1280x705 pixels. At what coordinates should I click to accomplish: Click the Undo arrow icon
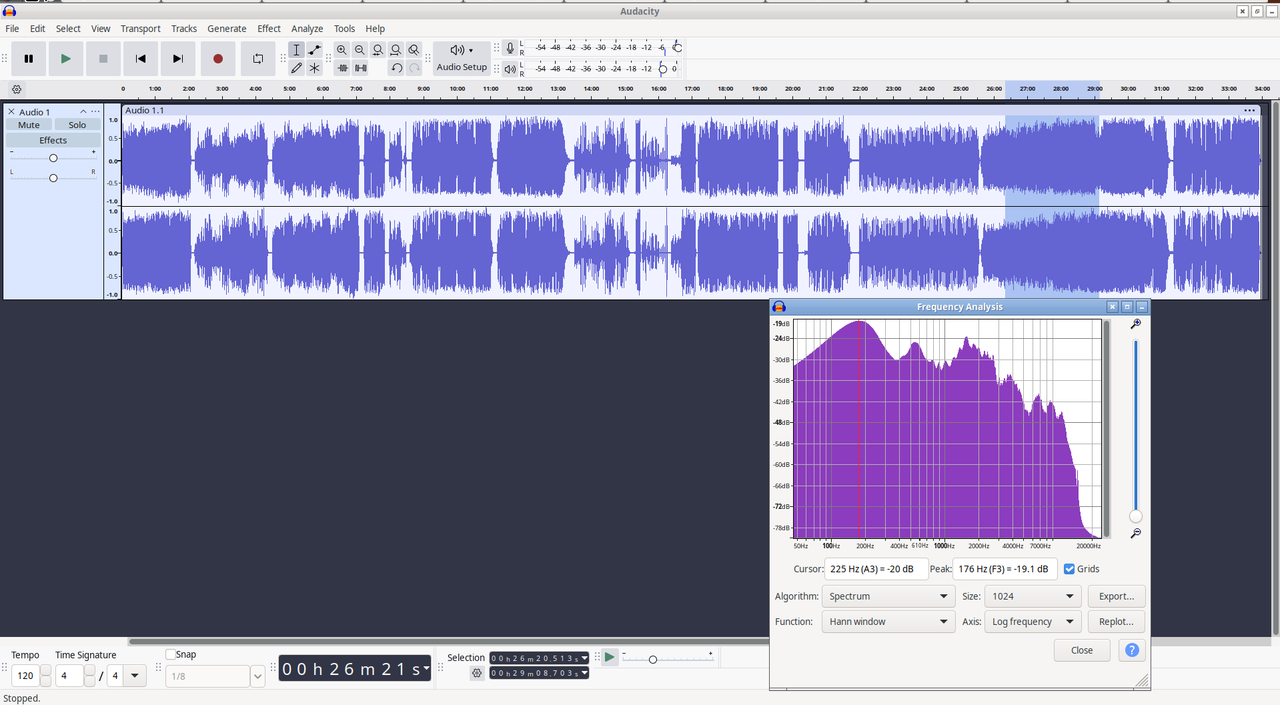pyautogui.click(x=396, y=68)
